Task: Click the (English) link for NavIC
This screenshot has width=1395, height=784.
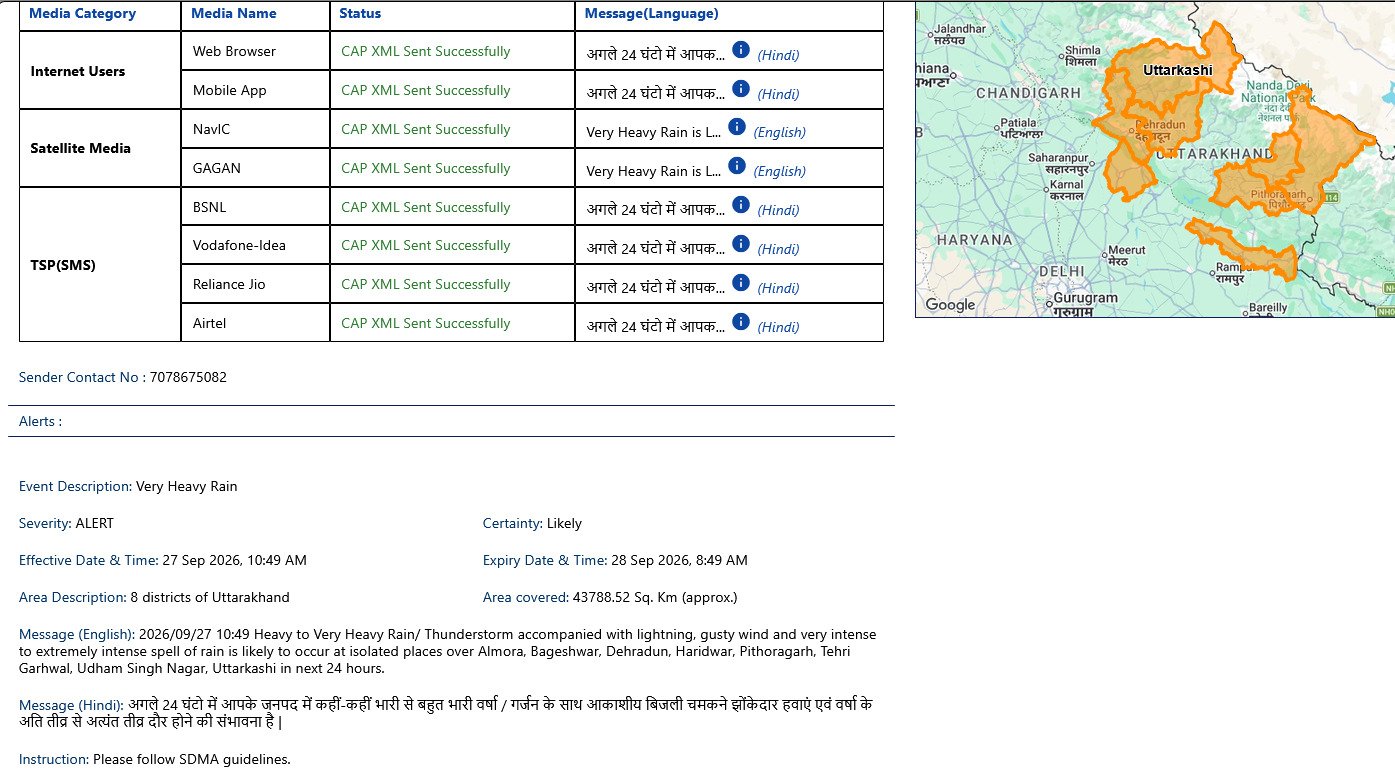Action: click(x=779, y=132)
